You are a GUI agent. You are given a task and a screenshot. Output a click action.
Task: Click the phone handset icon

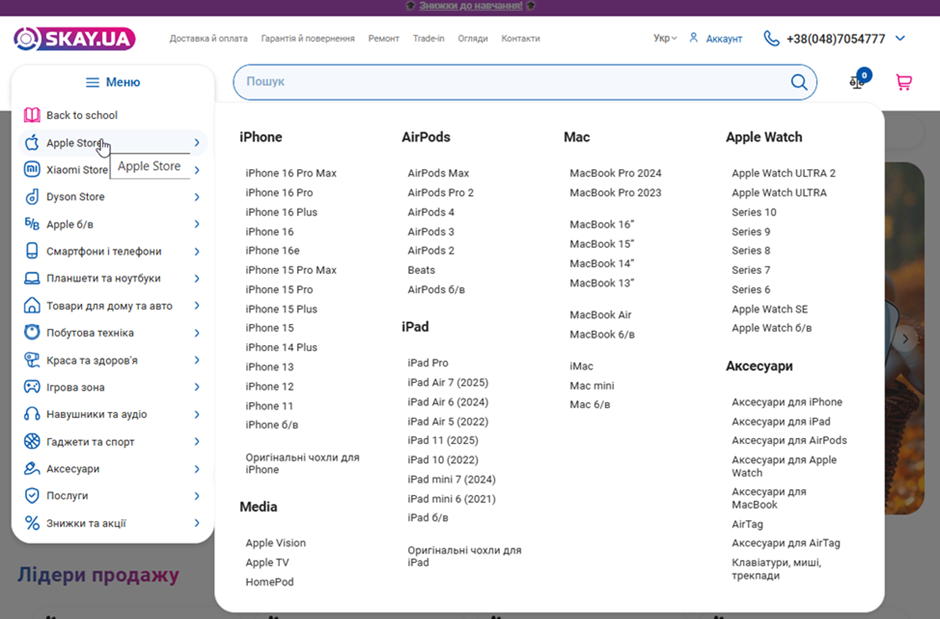[x=771, y=39]
